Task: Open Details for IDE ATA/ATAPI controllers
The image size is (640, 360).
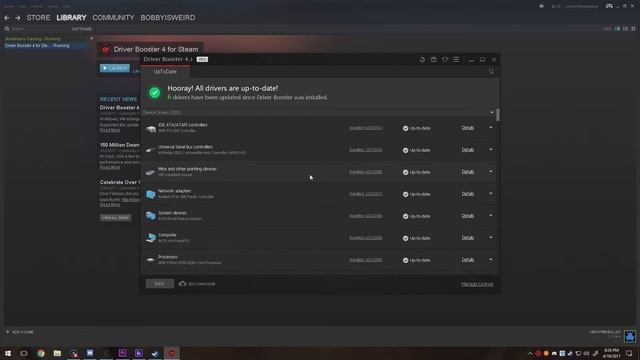Action: tap(468, 128)
